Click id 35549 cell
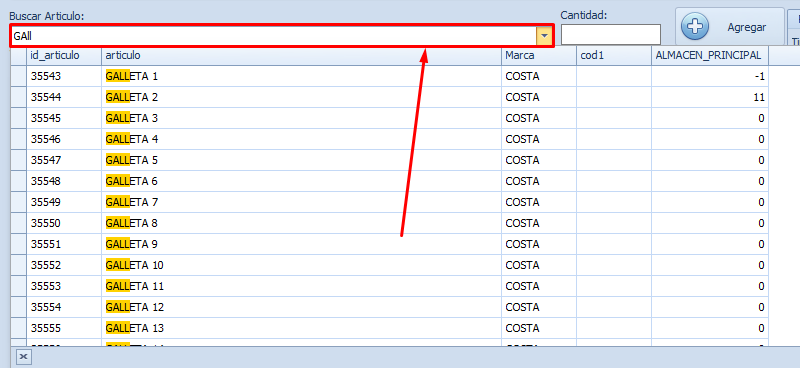 64,202
